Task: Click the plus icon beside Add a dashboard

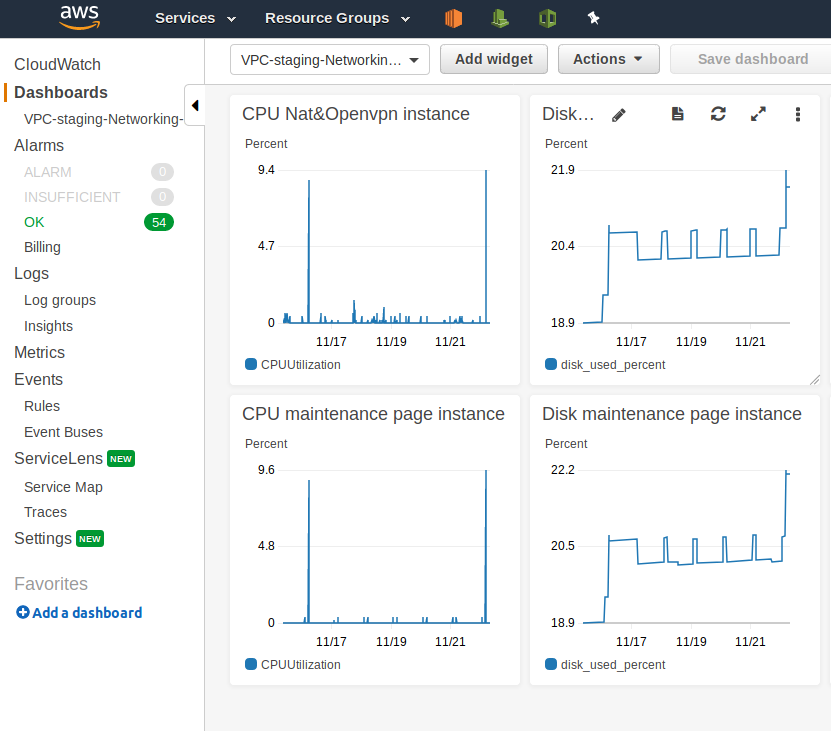Action: click(x=22, y=613)
